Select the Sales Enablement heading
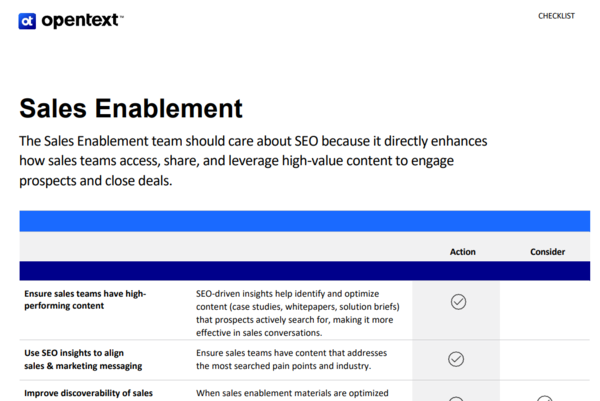The width and height of the screenshot is (600, 401). pyautogui.click(x=130, y=108)
